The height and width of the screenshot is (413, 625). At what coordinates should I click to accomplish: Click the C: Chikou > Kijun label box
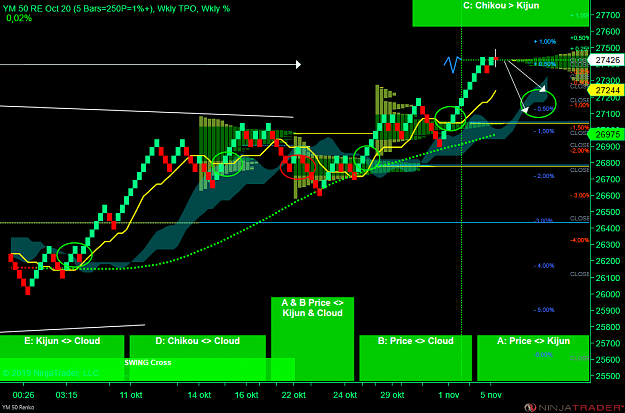[500, 13]
